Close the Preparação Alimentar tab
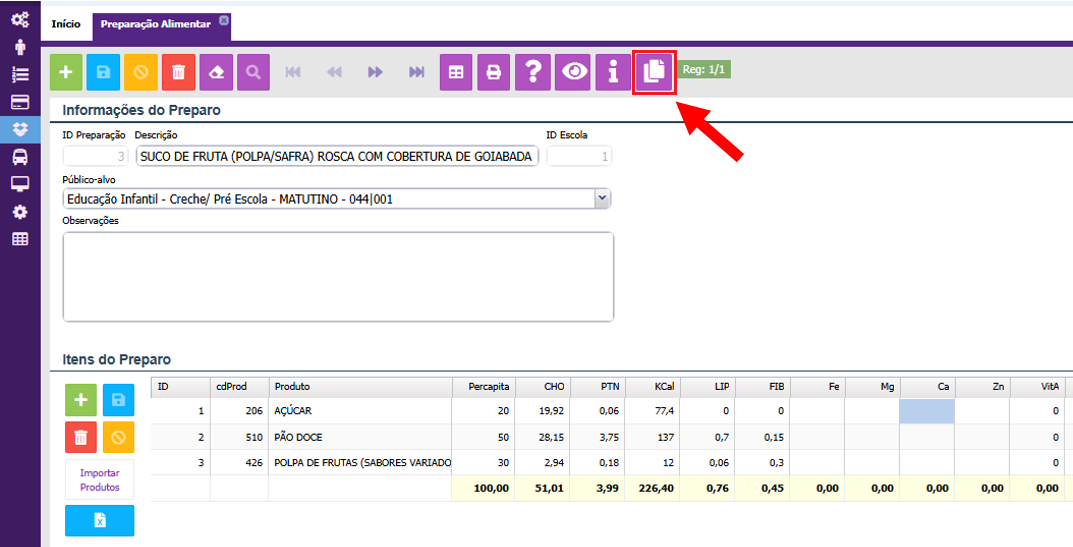 [x=224, y=20]
